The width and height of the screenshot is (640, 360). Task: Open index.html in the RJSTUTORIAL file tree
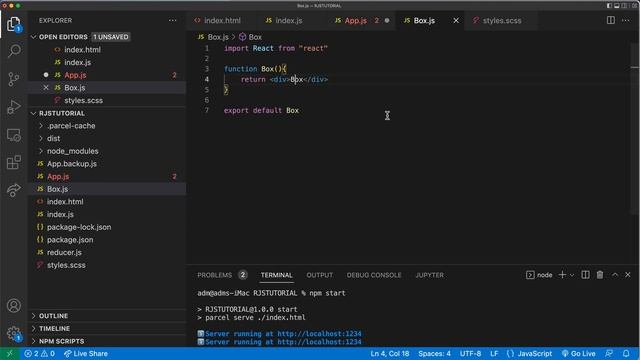pos(107,202)
